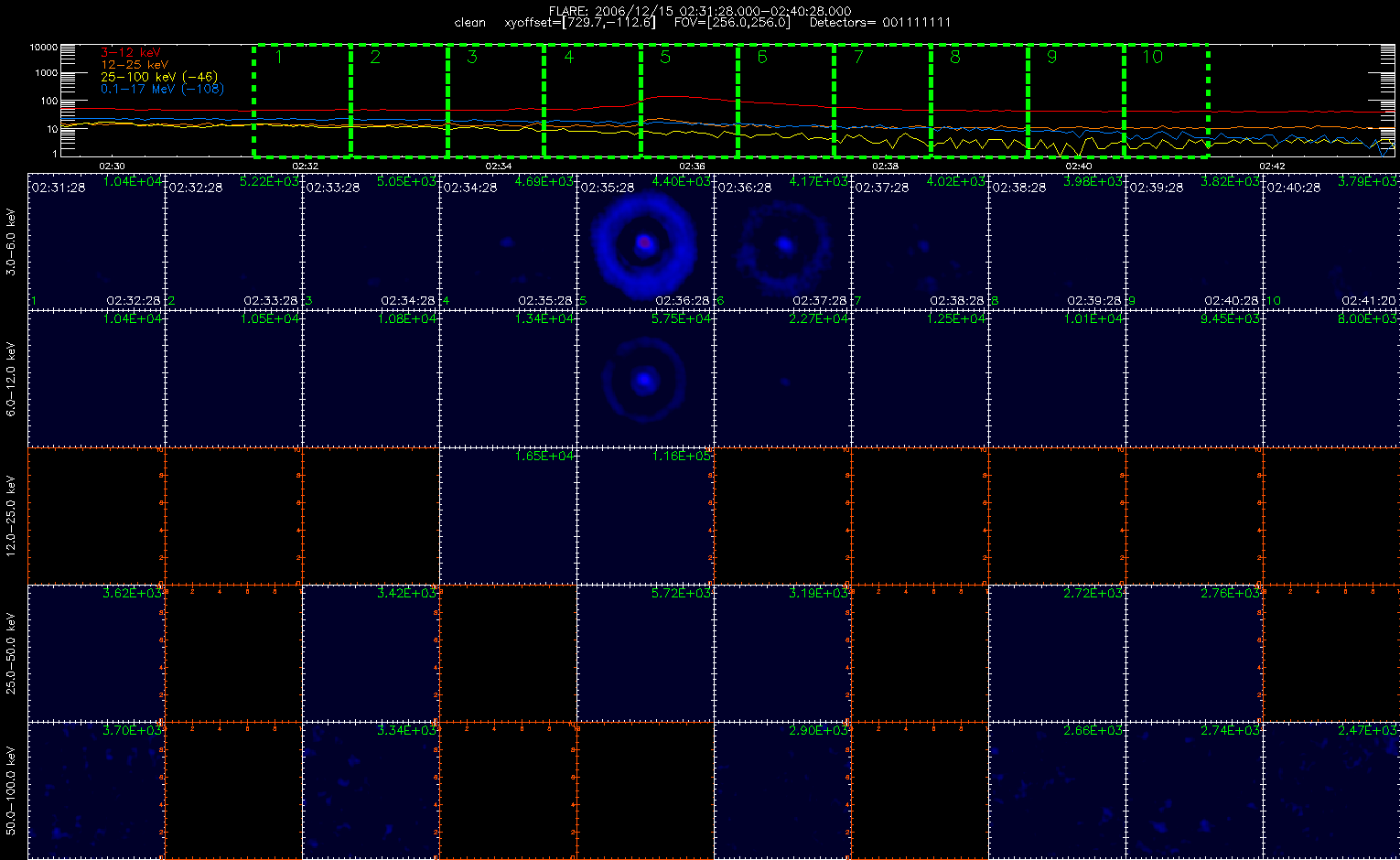Select time interval 8 in the light curve

coord(981,101)
